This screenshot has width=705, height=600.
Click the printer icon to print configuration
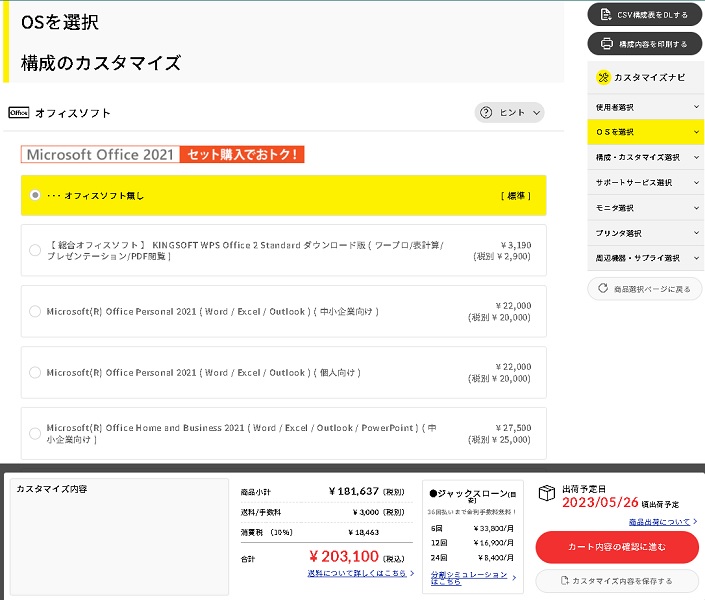607,44
